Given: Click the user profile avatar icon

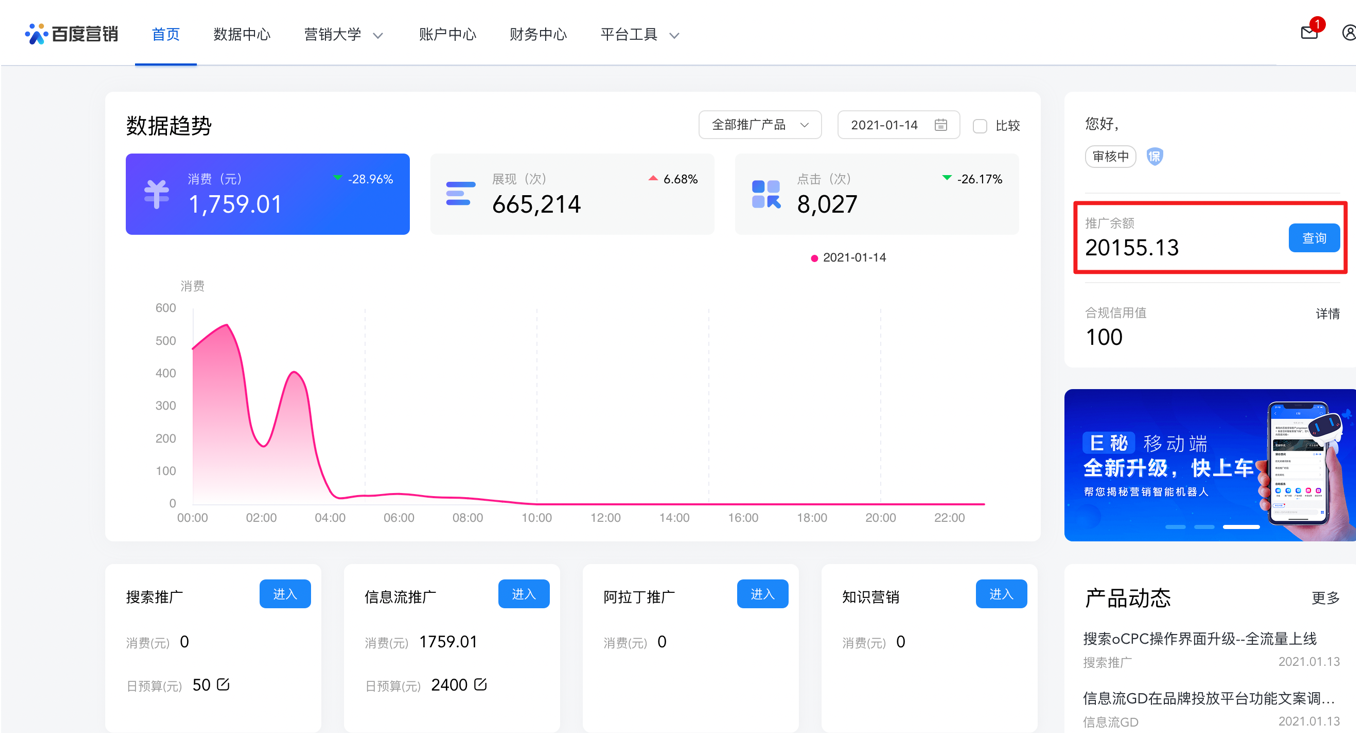Looking at the screenshot, I should (1350, 33).
